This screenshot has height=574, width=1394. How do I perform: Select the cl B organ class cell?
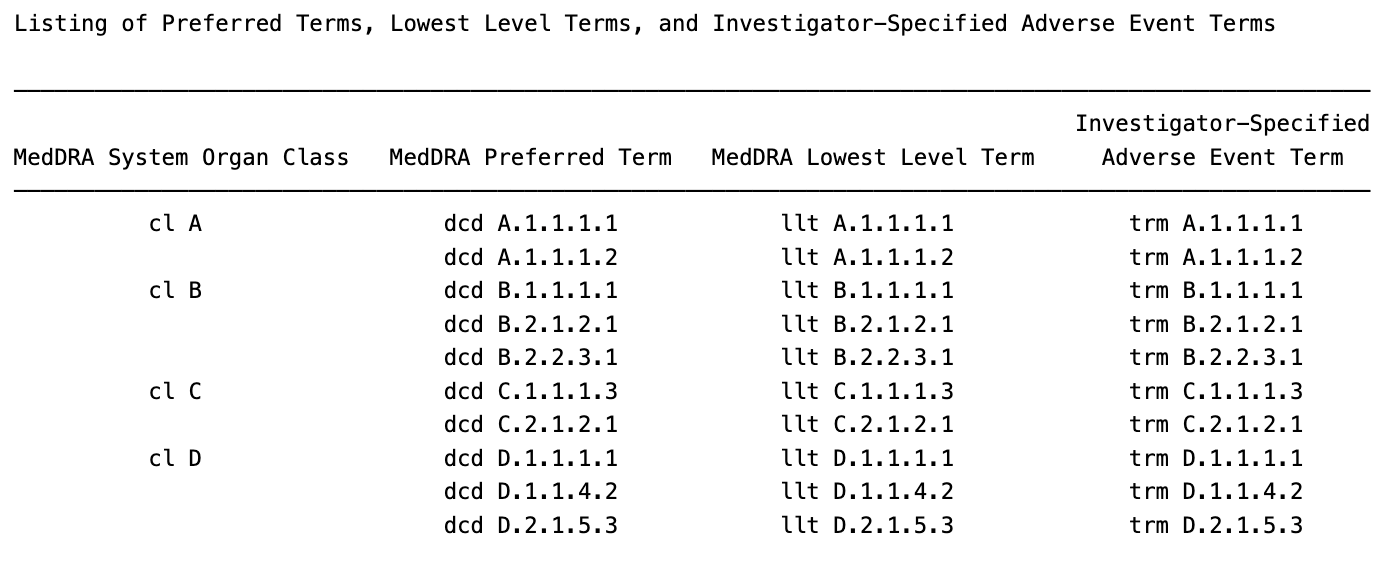pos(175,290)
